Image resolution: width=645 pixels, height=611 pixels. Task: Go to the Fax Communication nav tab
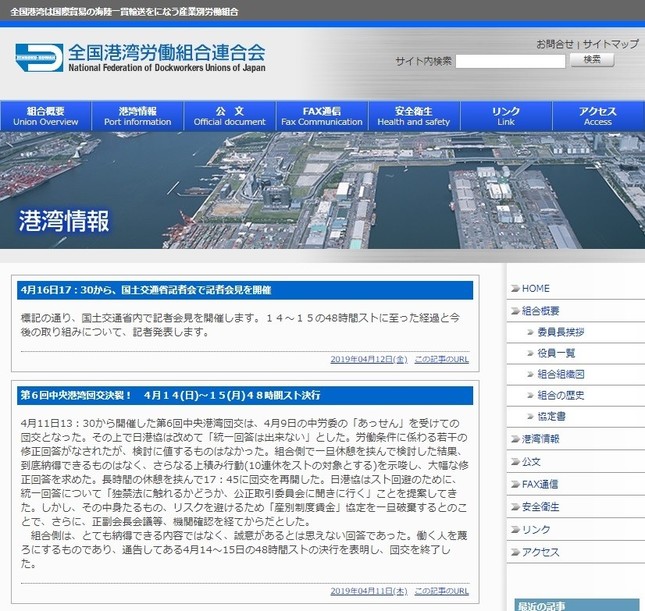click(x=322, y=116)
